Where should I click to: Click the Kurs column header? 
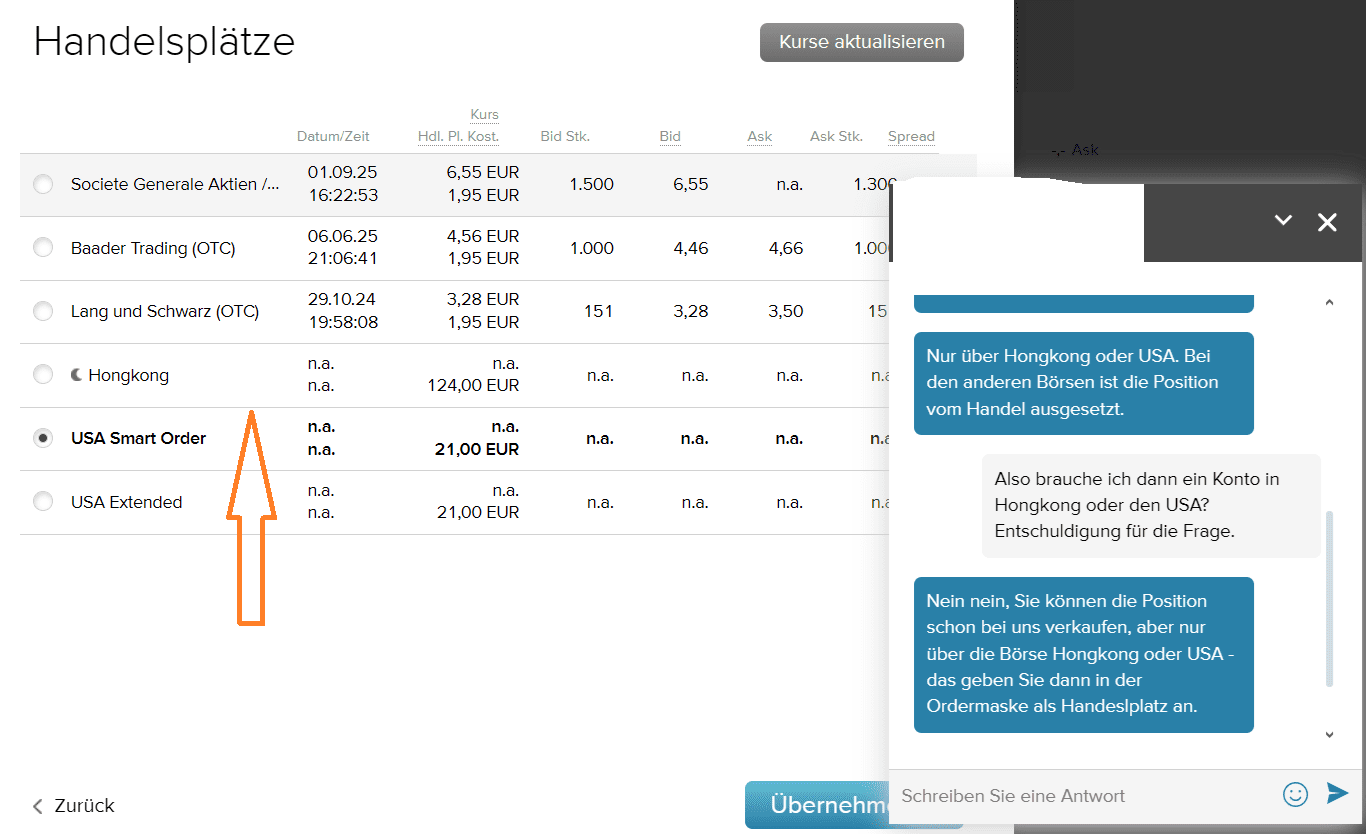(x=484, y=114)
